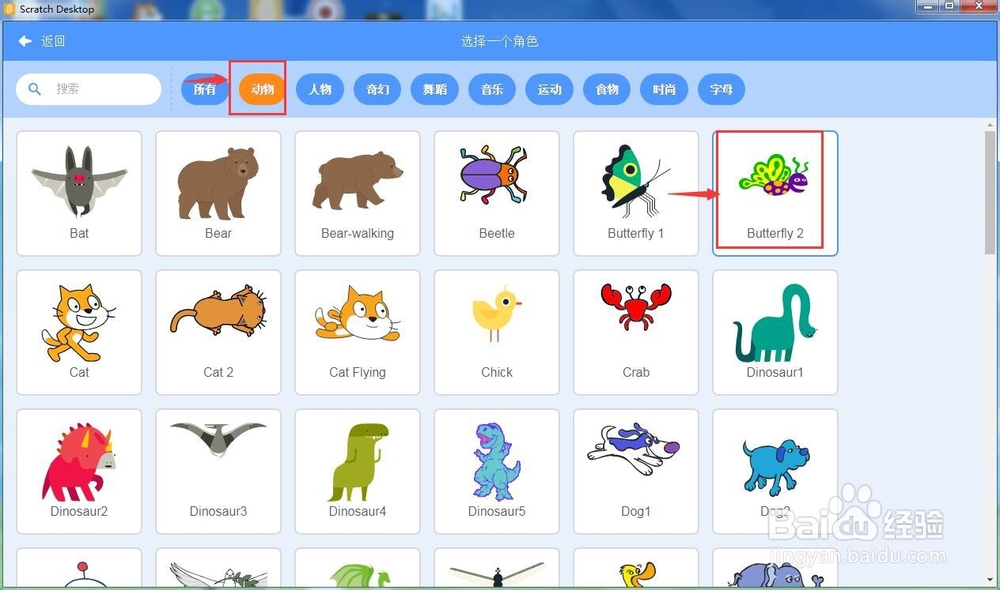Screen dimensions: 1000x590
Task: Filter by the 字母 letters category
Action: point(721,89)
